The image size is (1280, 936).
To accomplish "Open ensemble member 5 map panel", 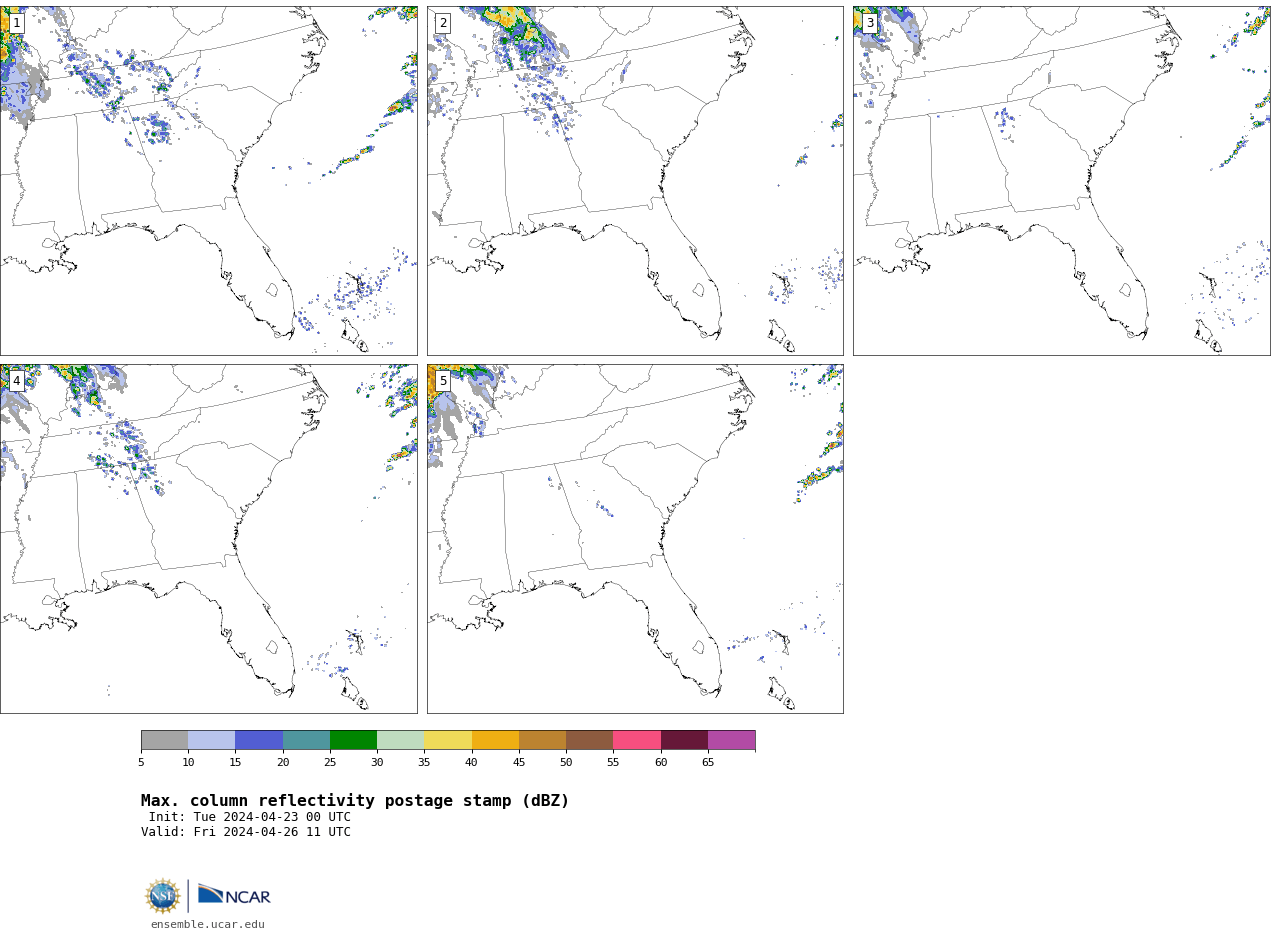I will click(635, 539).
